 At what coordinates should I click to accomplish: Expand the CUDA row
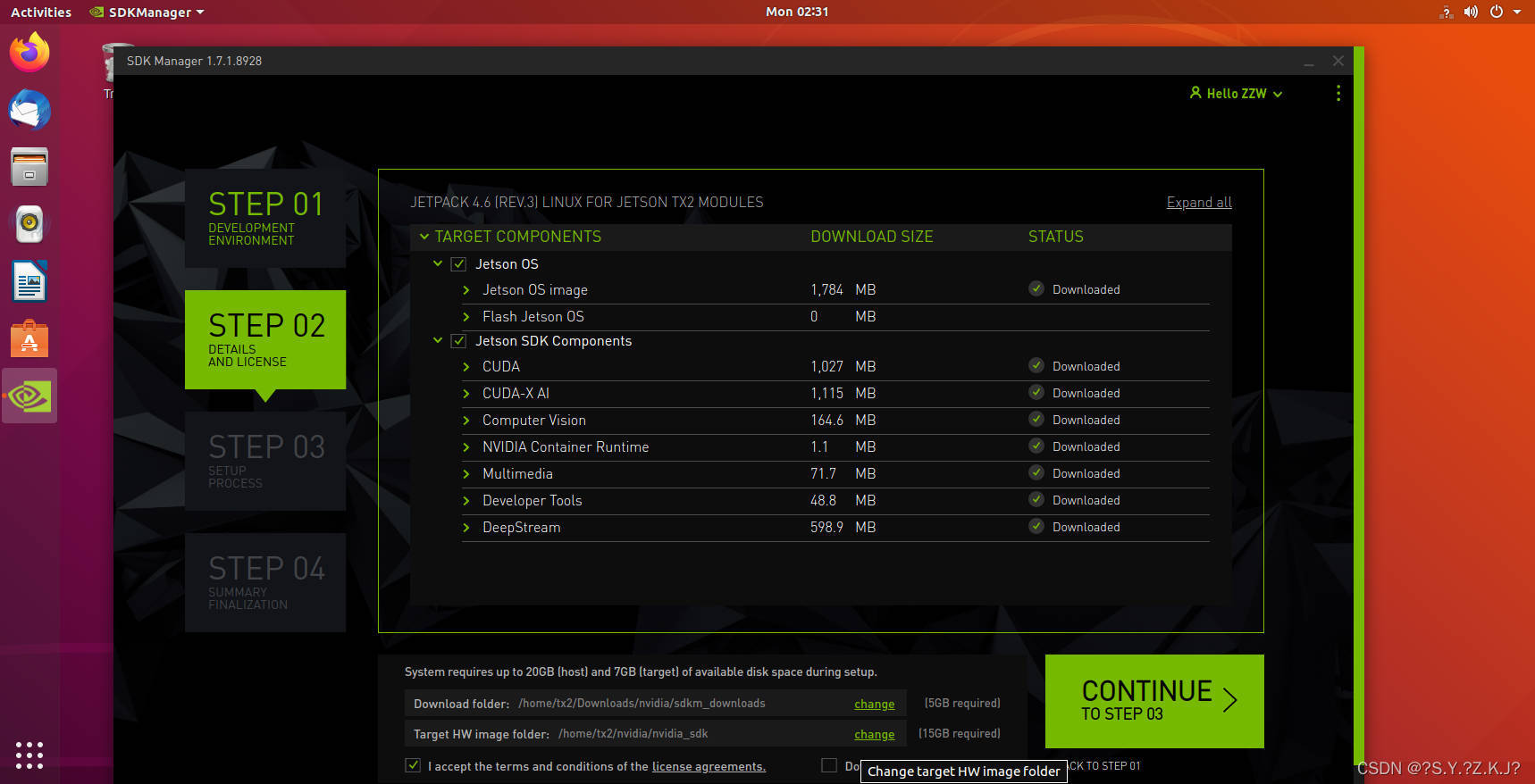[466, 367]
